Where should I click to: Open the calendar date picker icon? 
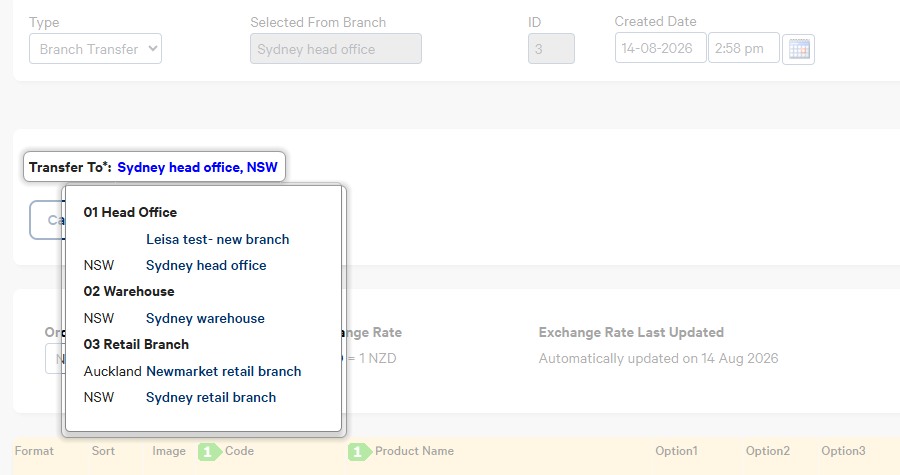pos(798,49)
